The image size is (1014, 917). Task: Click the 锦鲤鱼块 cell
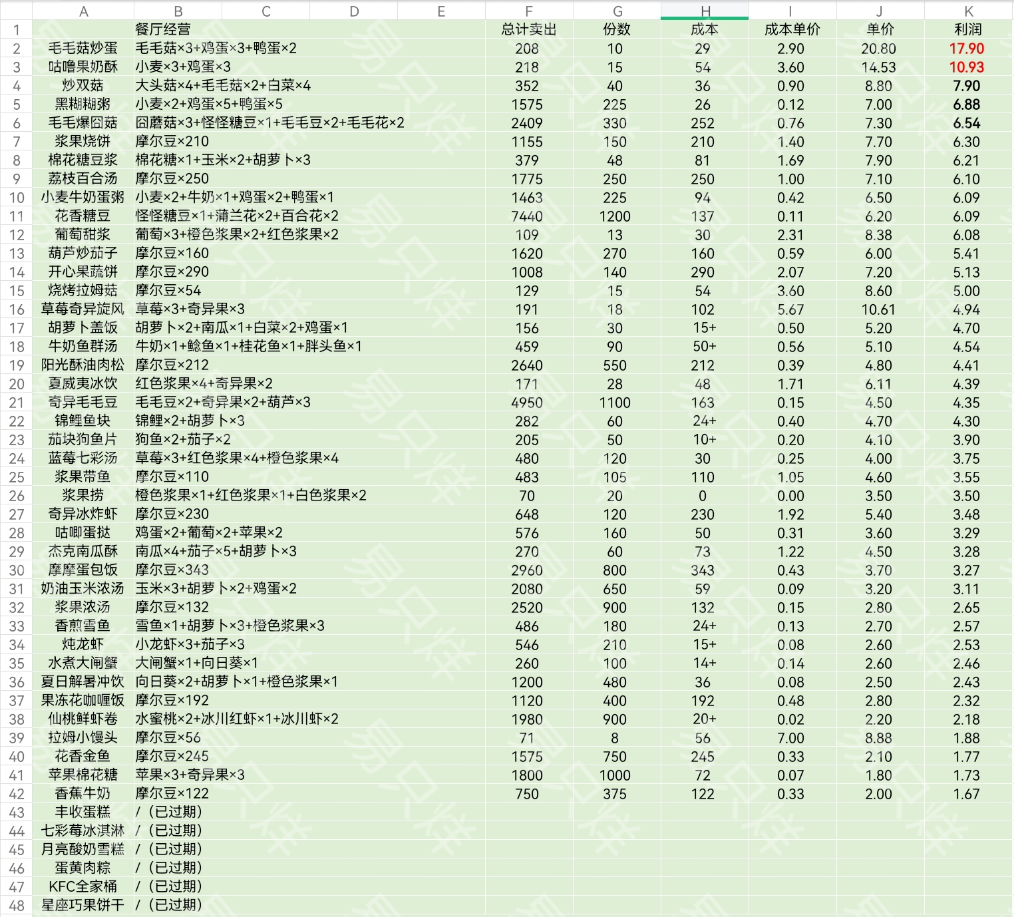click(x=83, y=422)
